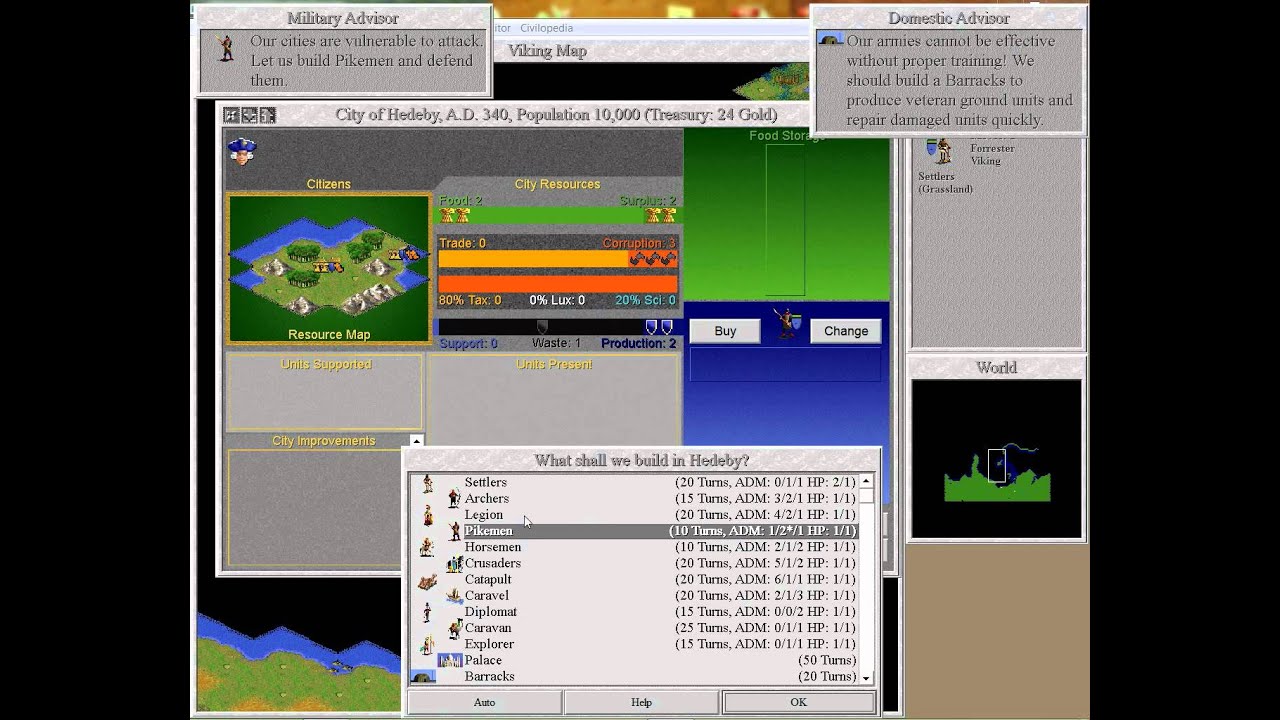Click the Barracks building icon in build list
1280x720 pixels.
point(423,677)
